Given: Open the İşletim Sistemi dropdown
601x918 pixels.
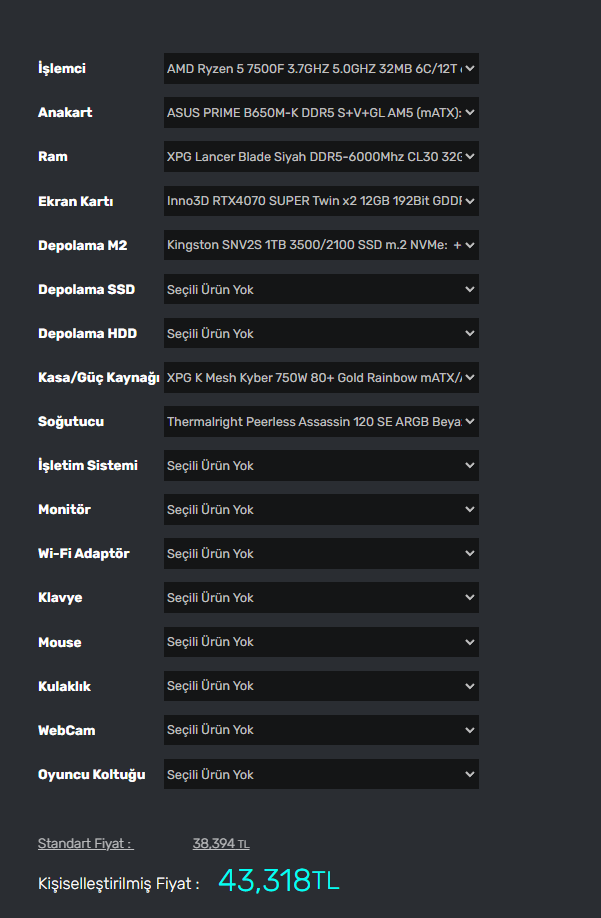Looking at the screenshot, I should (x=321, y=465).
